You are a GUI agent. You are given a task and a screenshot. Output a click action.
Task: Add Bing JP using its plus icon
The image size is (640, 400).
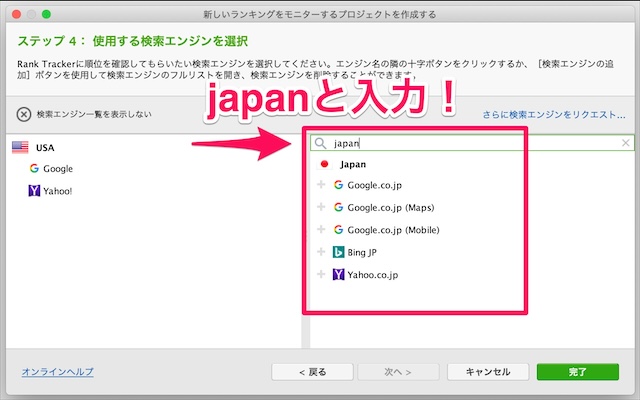click(x=321, y=252)
